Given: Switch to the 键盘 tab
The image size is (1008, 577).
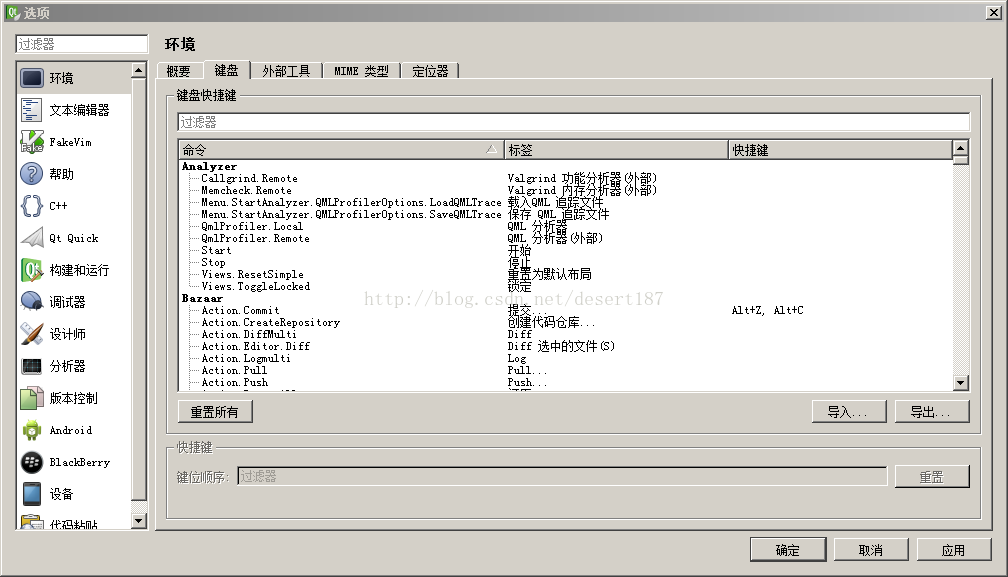Looking at the screenshot, I should tap(226, 70).
